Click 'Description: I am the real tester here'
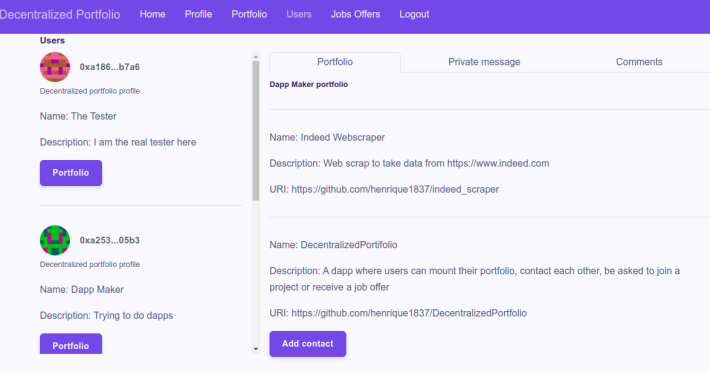This screenshot has height=372, width=710. (x=118, y=142)
